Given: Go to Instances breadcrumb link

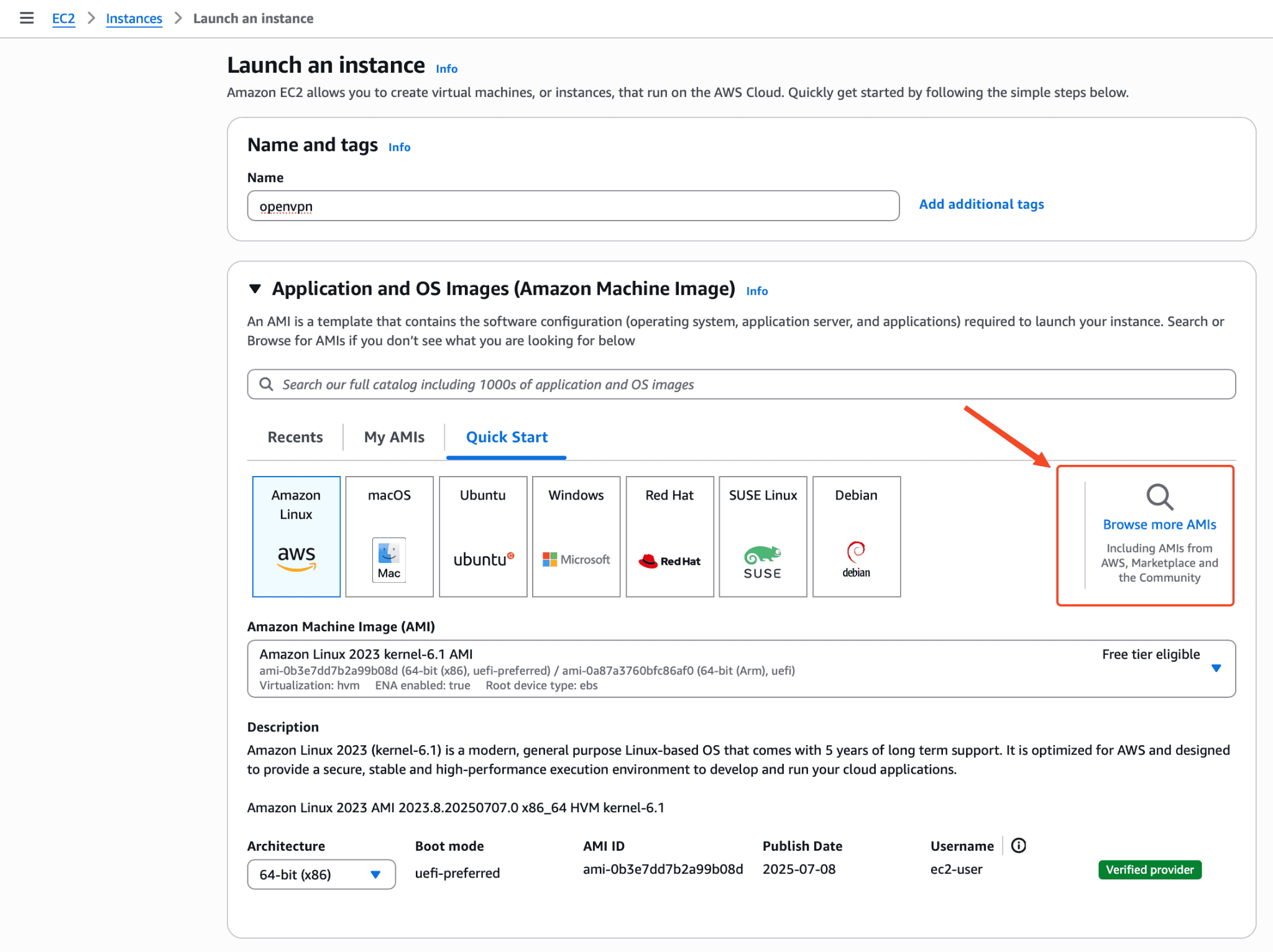Looking at the screenshot, I should (x=134, y=19).
